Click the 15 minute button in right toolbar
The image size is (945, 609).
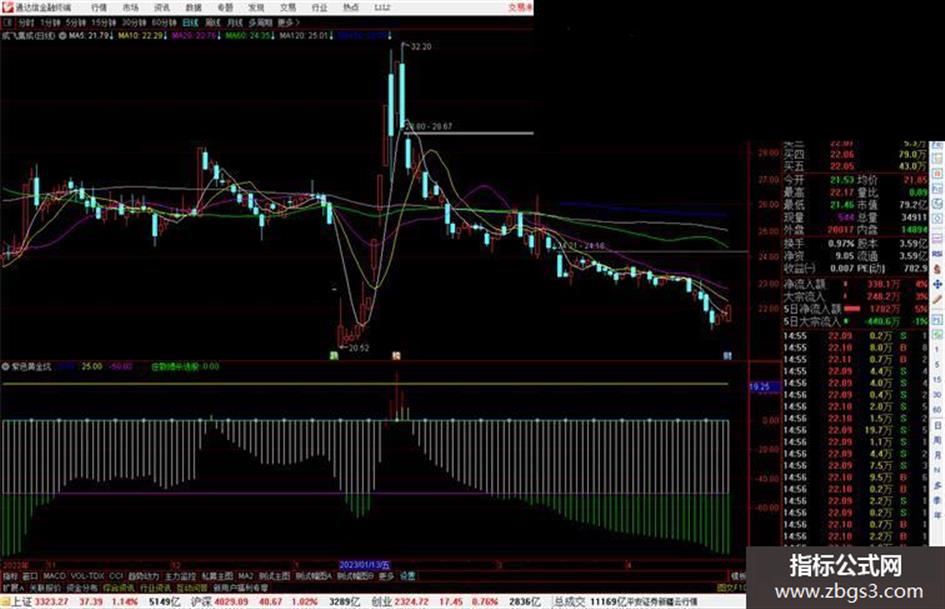tap(937, 380)
